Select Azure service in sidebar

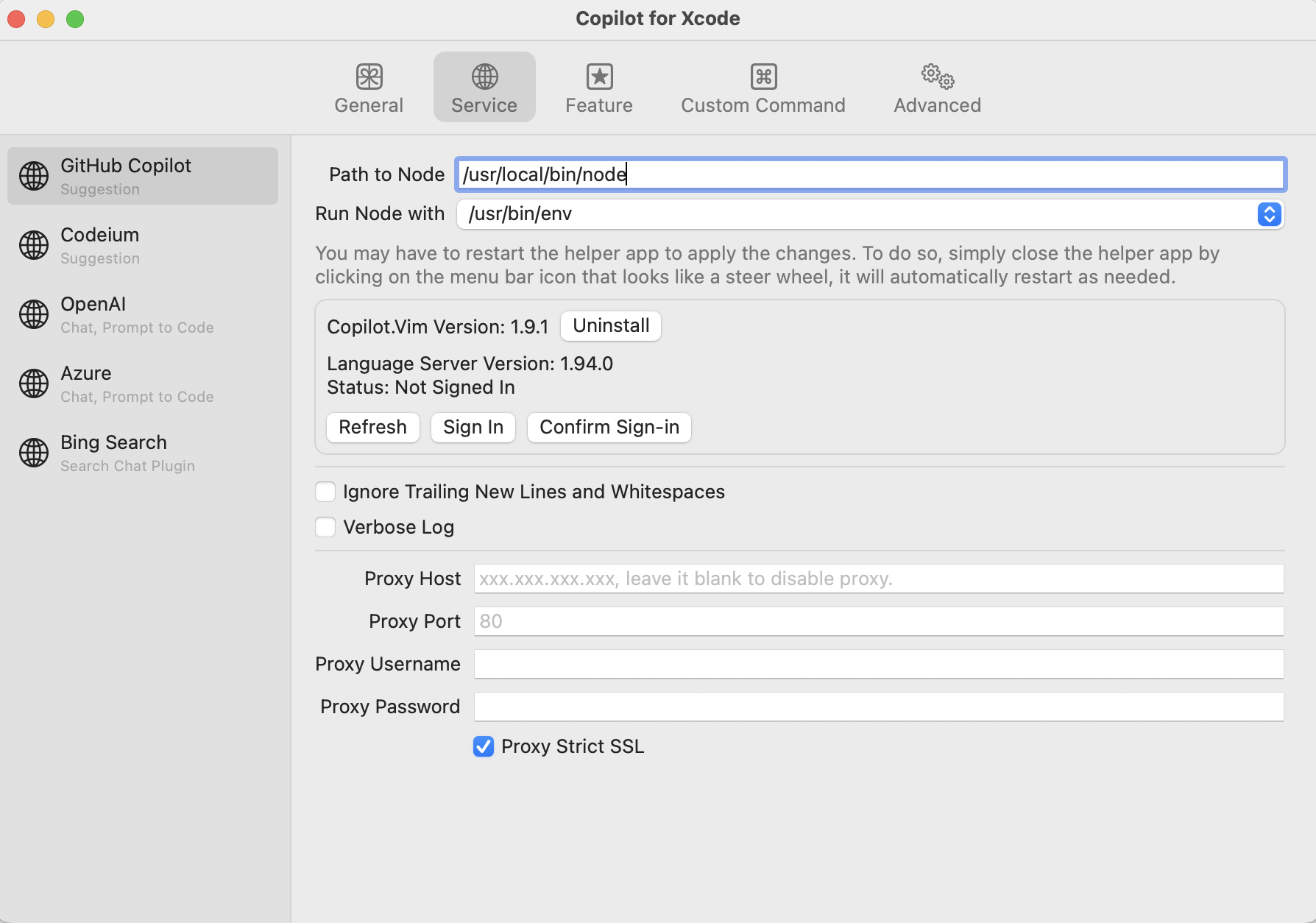click(x=143, y=383)
